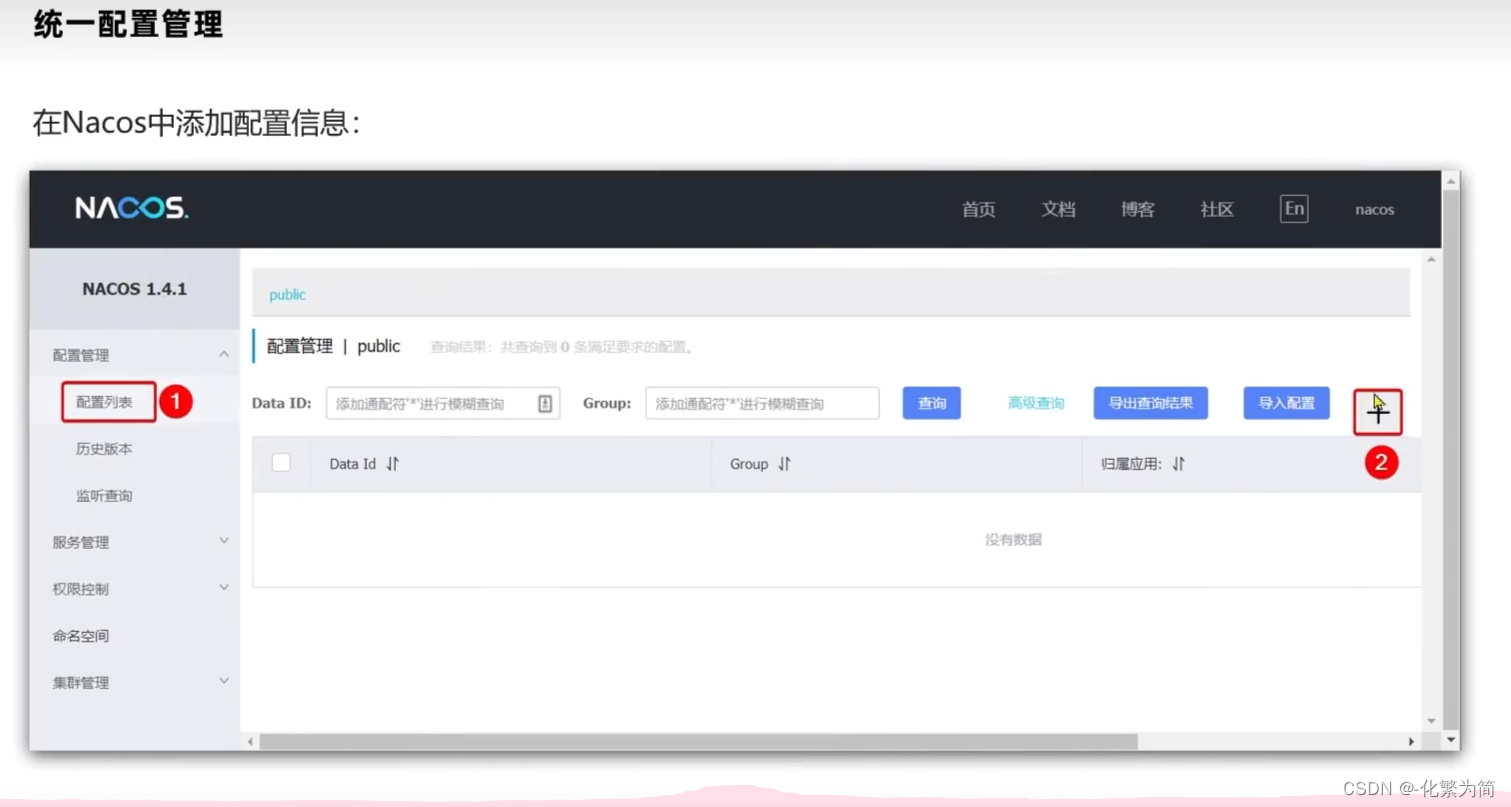This screenshot has width=1511, height=807.
Task: Click the icon inside the Data ID field
Action: 545,403
